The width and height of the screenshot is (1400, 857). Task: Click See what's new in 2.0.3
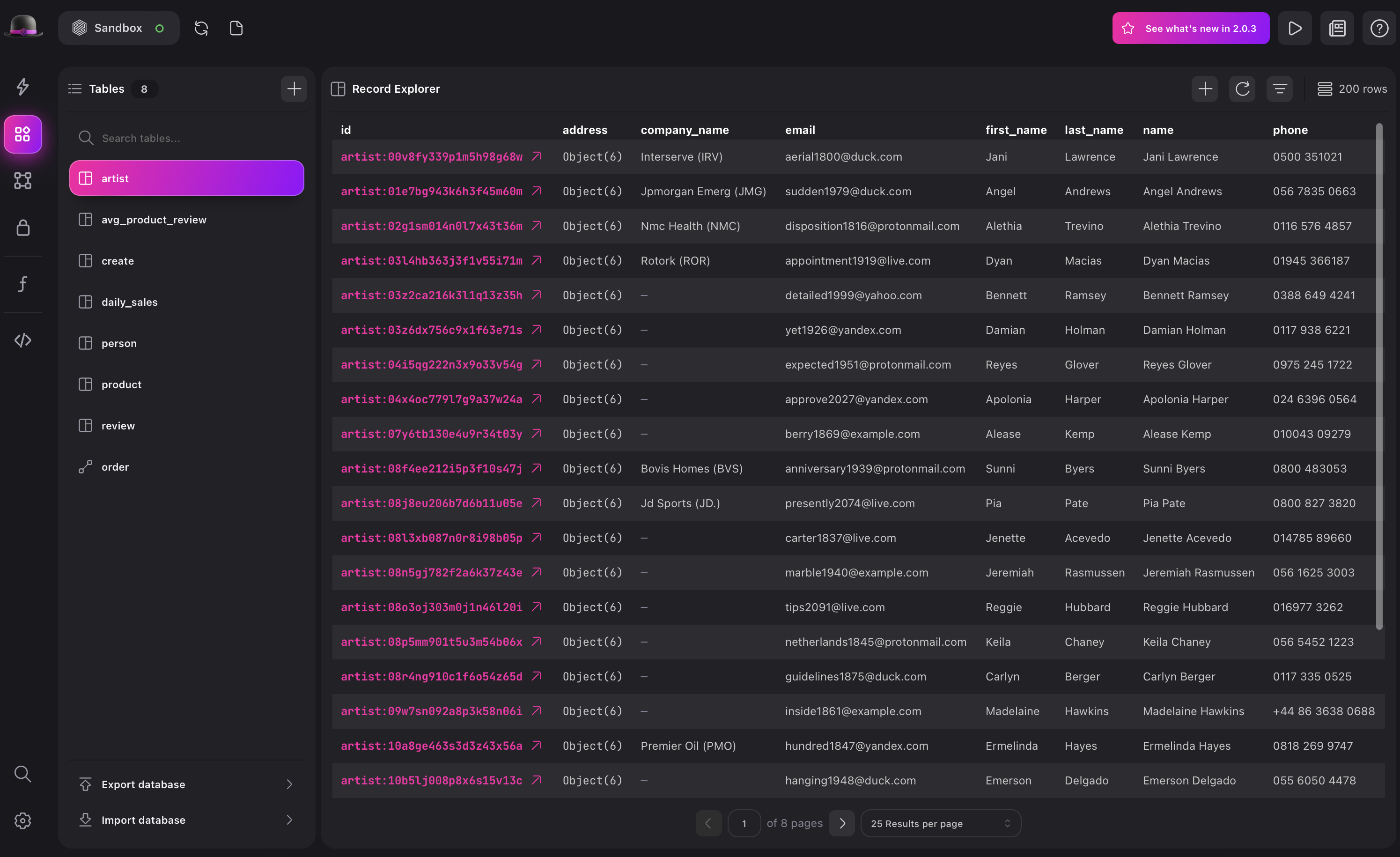(1190, 28)
